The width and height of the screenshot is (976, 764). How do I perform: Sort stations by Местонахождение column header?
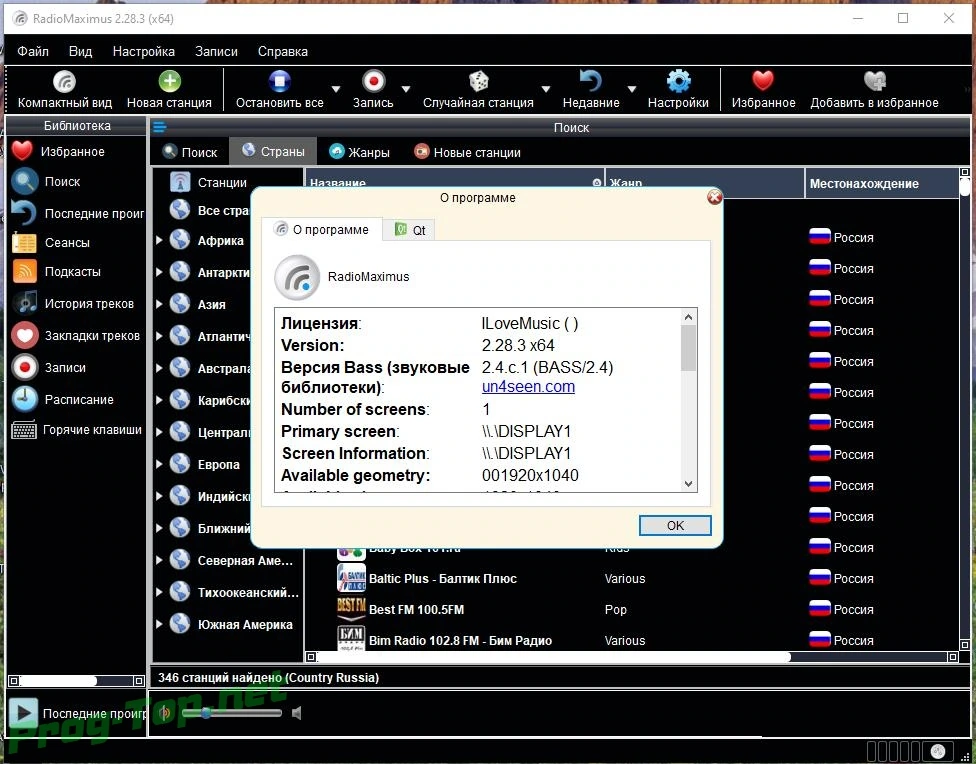coord(881,184)
